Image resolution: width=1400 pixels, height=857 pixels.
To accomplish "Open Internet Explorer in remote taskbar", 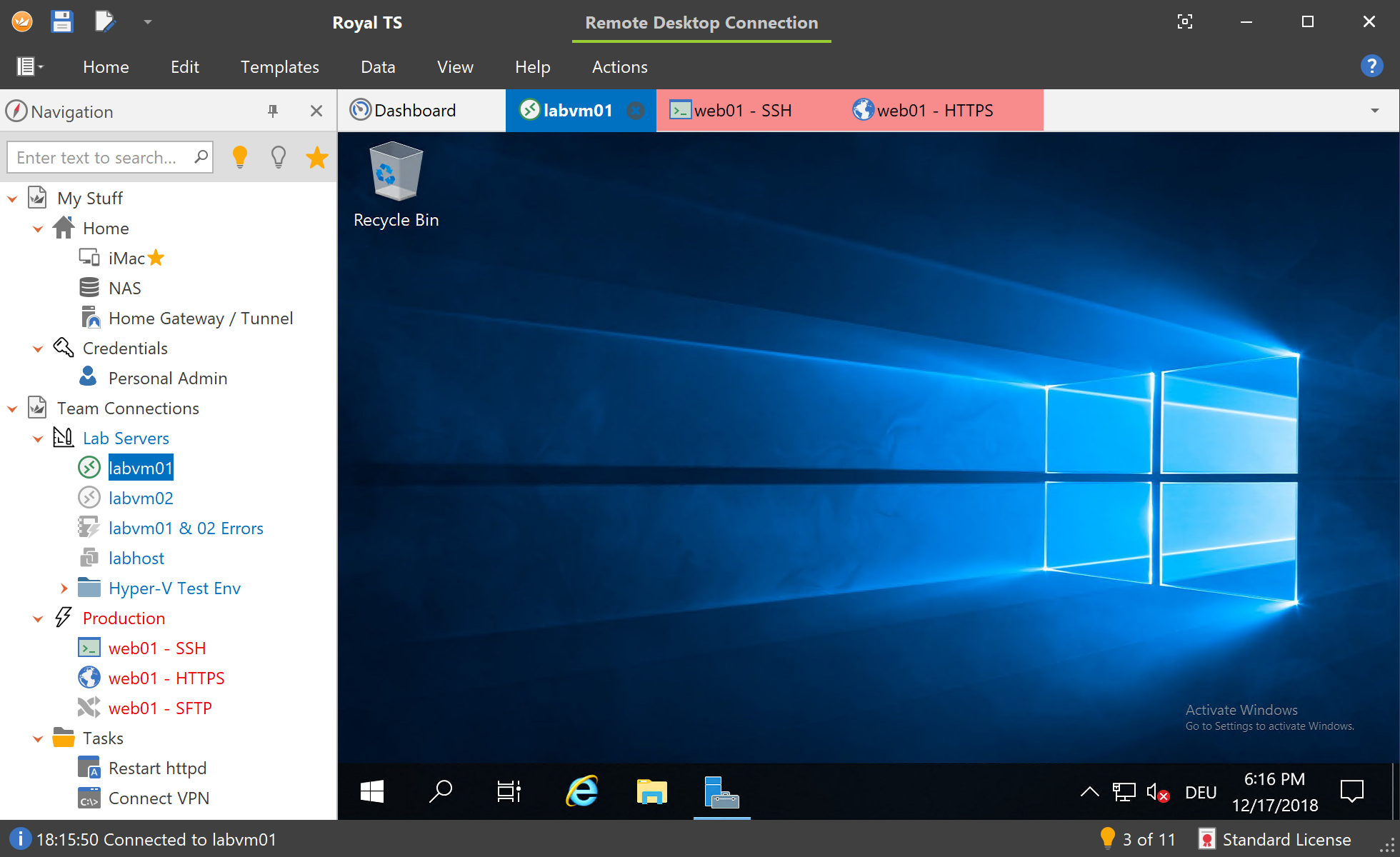I will pos(581,791).
